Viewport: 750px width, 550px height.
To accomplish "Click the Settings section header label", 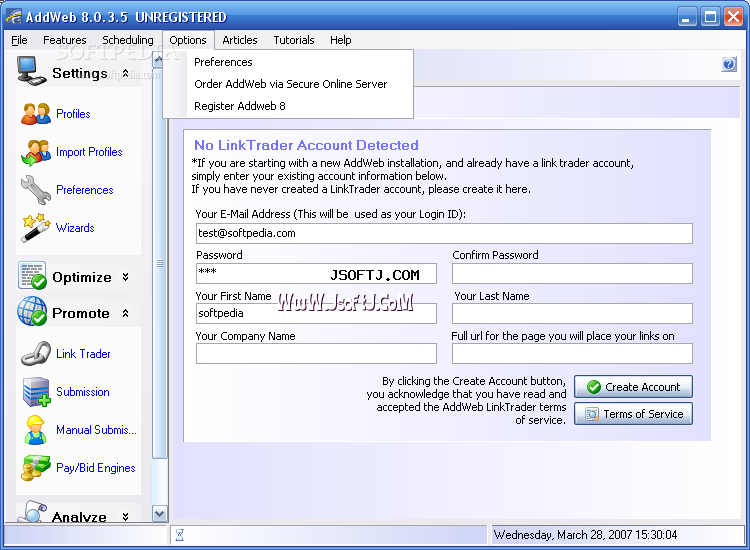I will [79, 73].
